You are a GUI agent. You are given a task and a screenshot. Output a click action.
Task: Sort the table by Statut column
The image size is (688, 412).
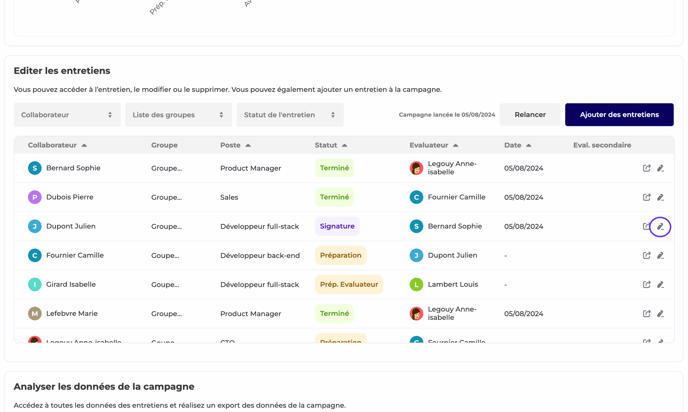click(x=331, y=145)
